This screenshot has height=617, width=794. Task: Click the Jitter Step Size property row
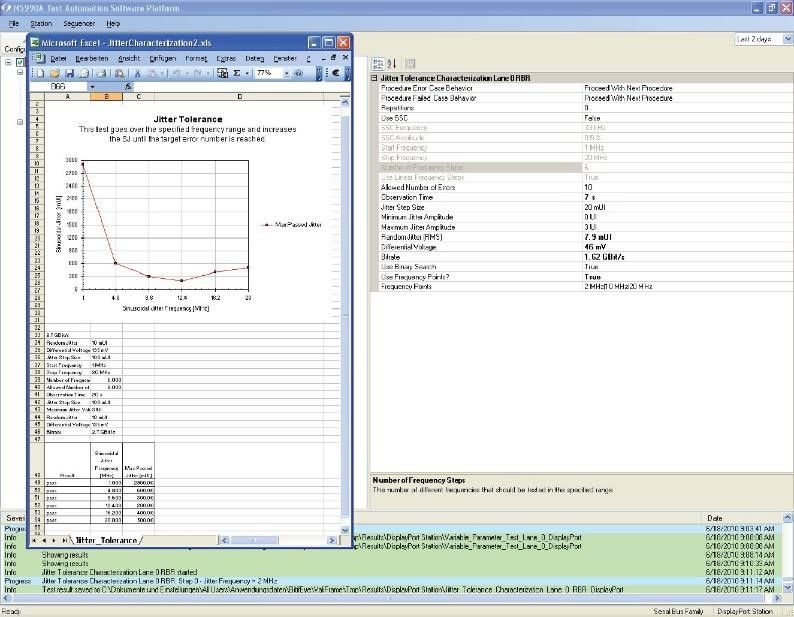click(x=582, y=207)
